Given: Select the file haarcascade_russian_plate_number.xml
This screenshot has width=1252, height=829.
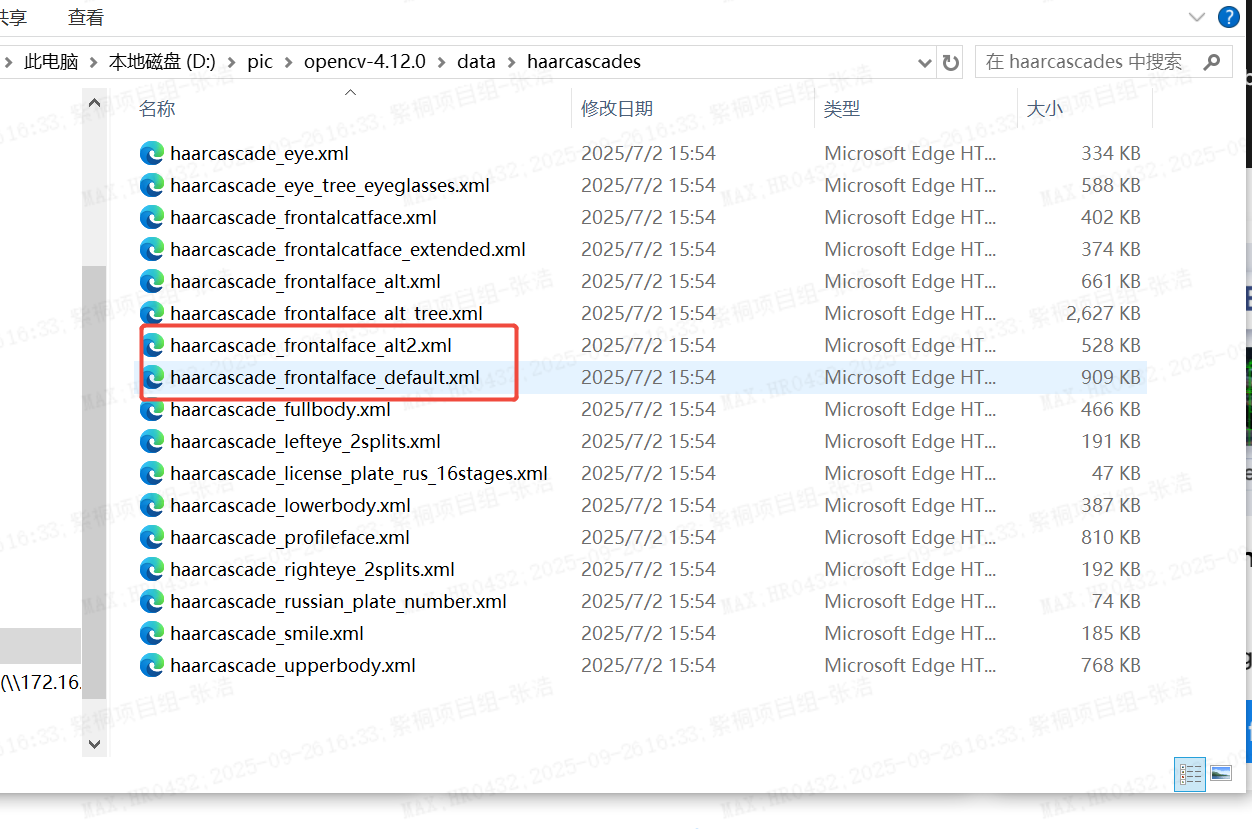Looking at the screenshot, I should pos(338,601).
